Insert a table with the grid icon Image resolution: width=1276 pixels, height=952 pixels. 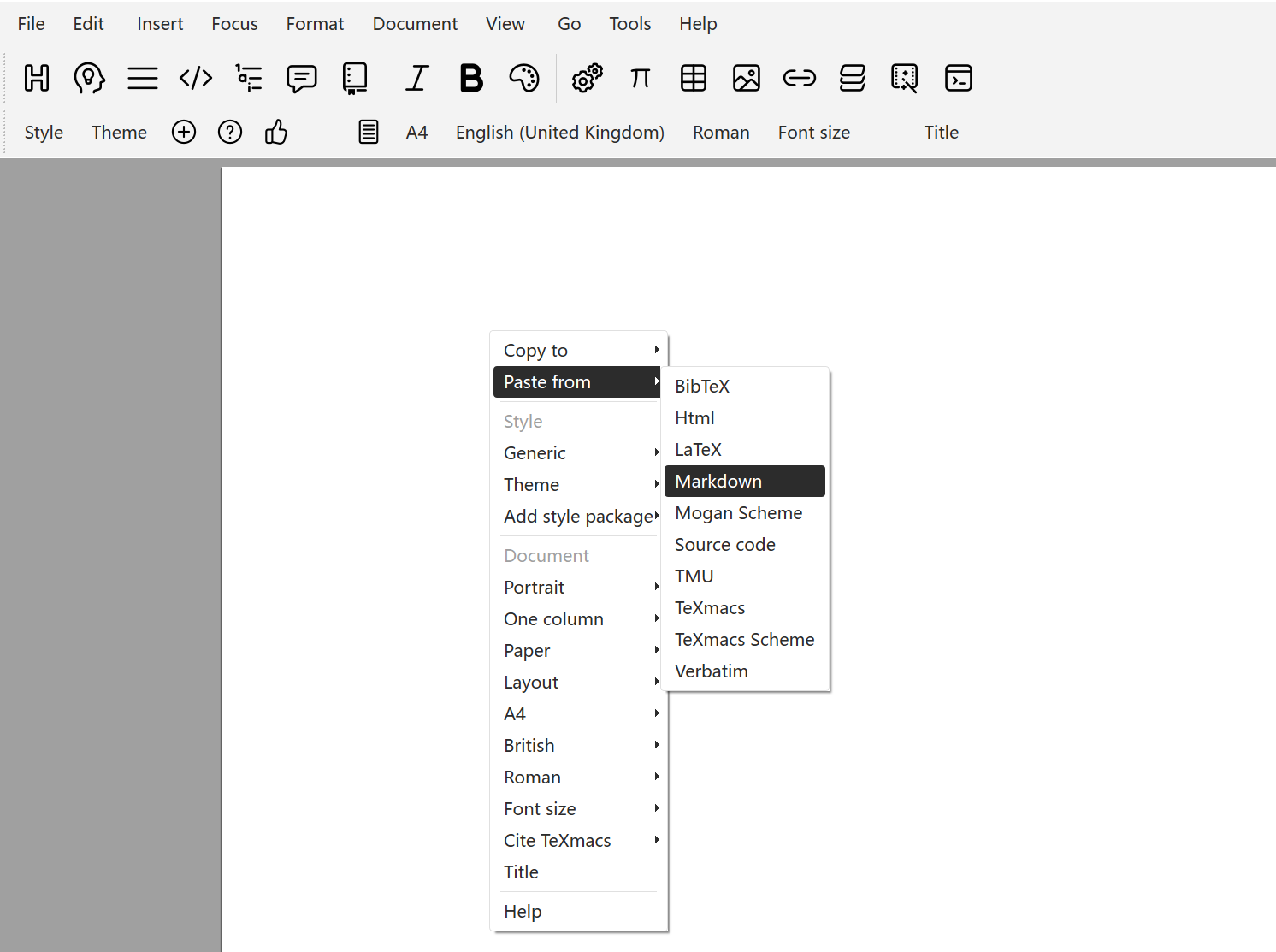(694, 78)
